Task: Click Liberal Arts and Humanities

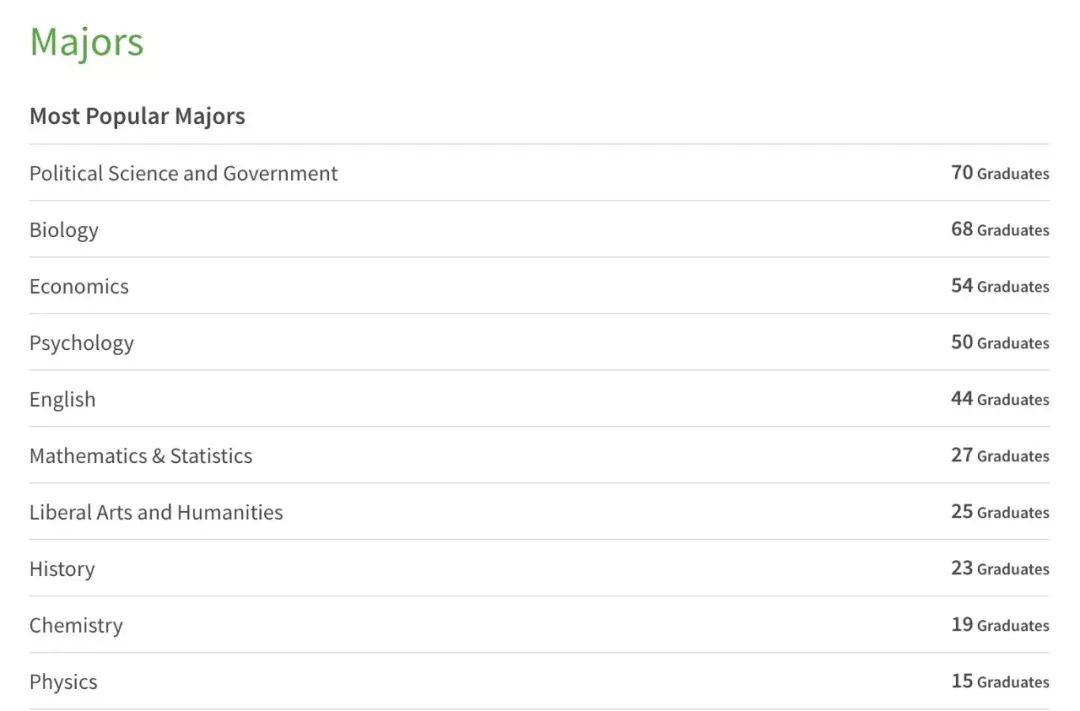Action: [x=156, y=512]
